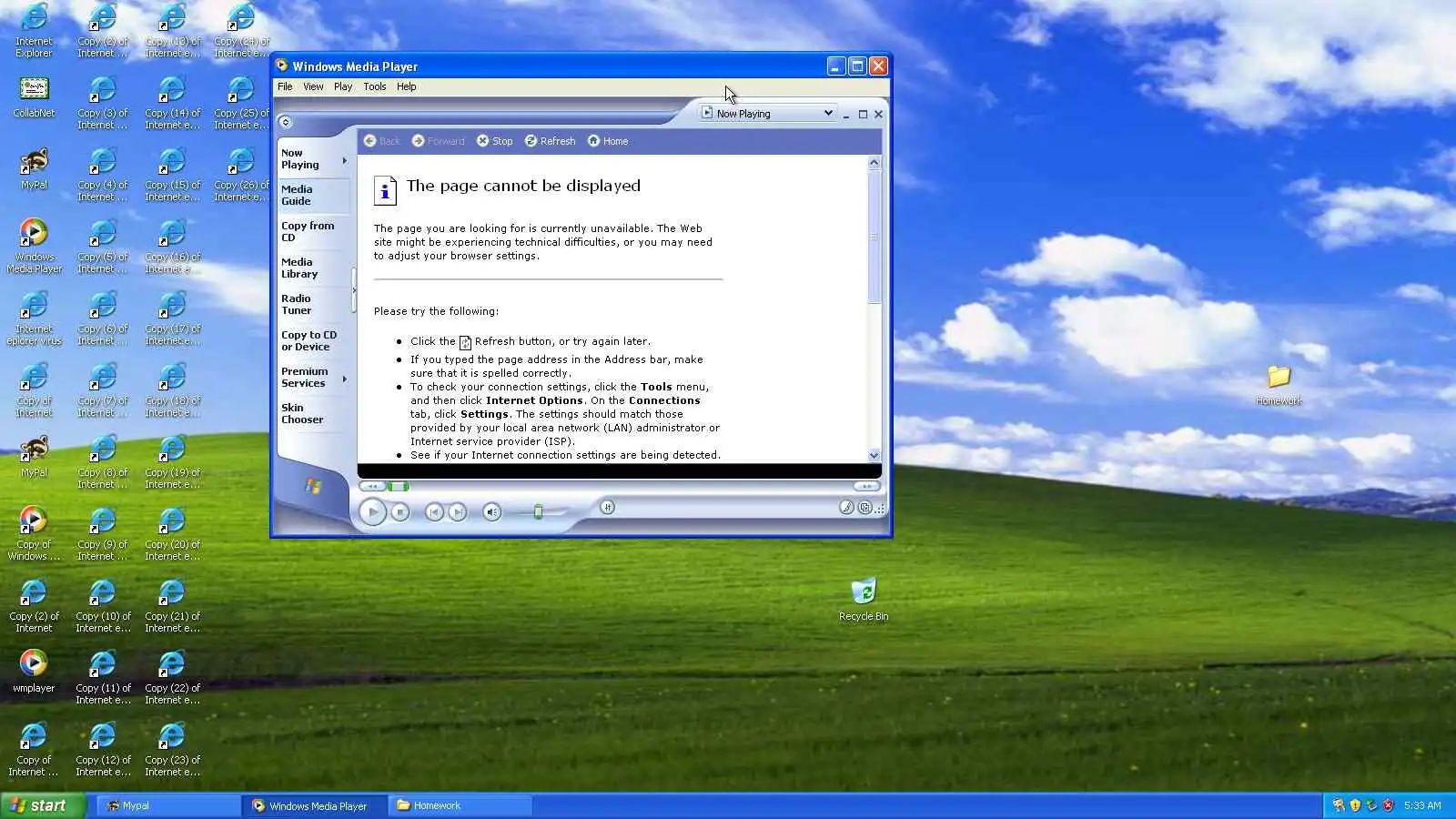Switch to Homework folder in taskbar
Viewport: 1456px width, 819px height.
[460, 805]
